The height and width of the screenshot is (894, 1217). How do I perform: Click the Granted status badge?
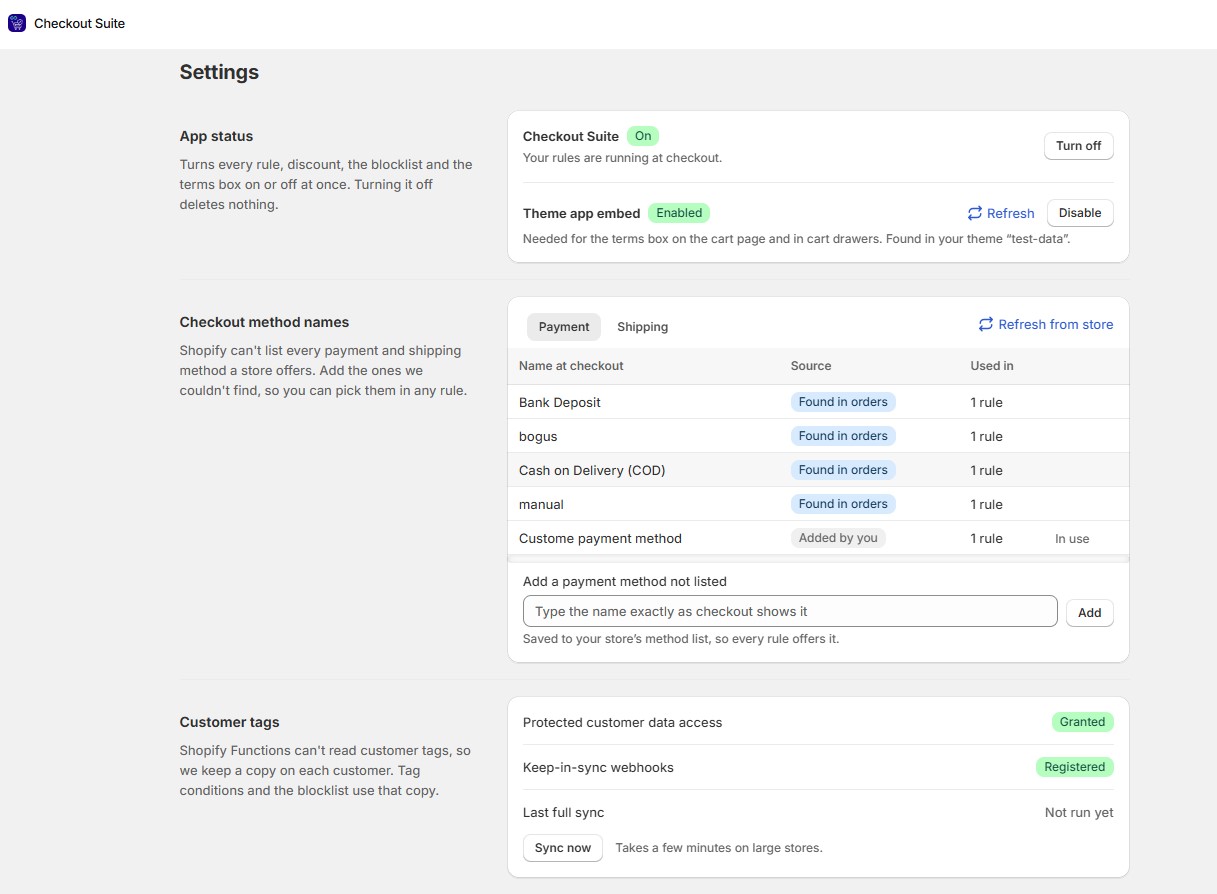coord(1082,722)
